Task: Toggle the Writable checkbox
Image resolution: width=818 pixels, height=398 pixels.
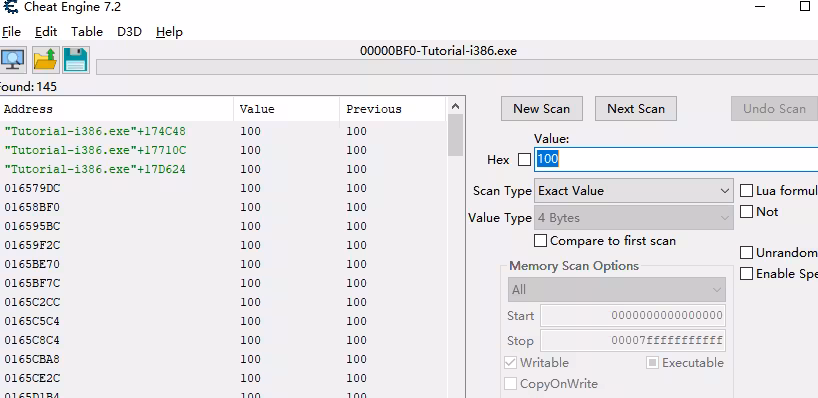Action: click(x=510, y=363)
